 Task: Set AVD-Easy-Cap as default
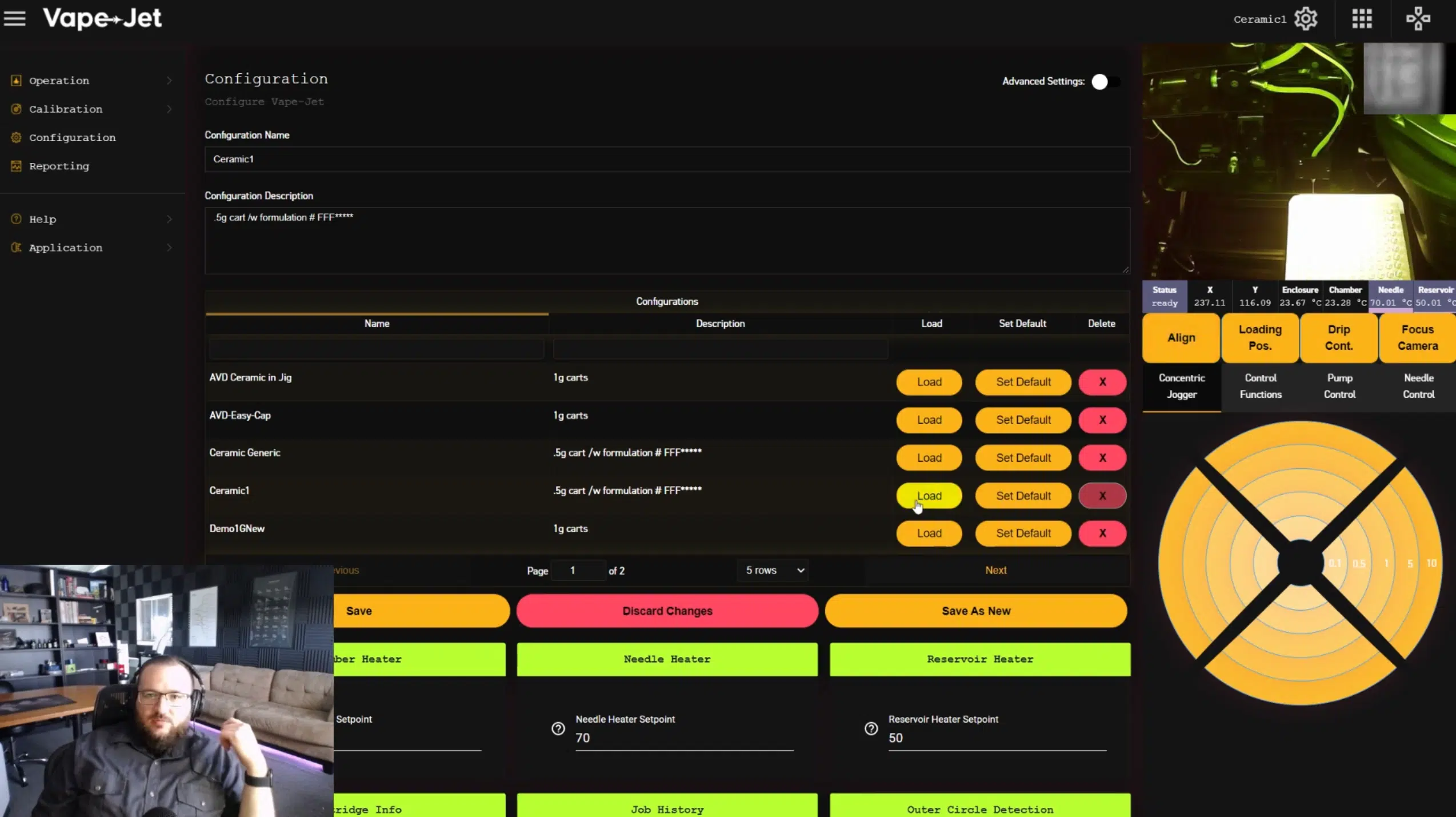[x=1023, y=420]
